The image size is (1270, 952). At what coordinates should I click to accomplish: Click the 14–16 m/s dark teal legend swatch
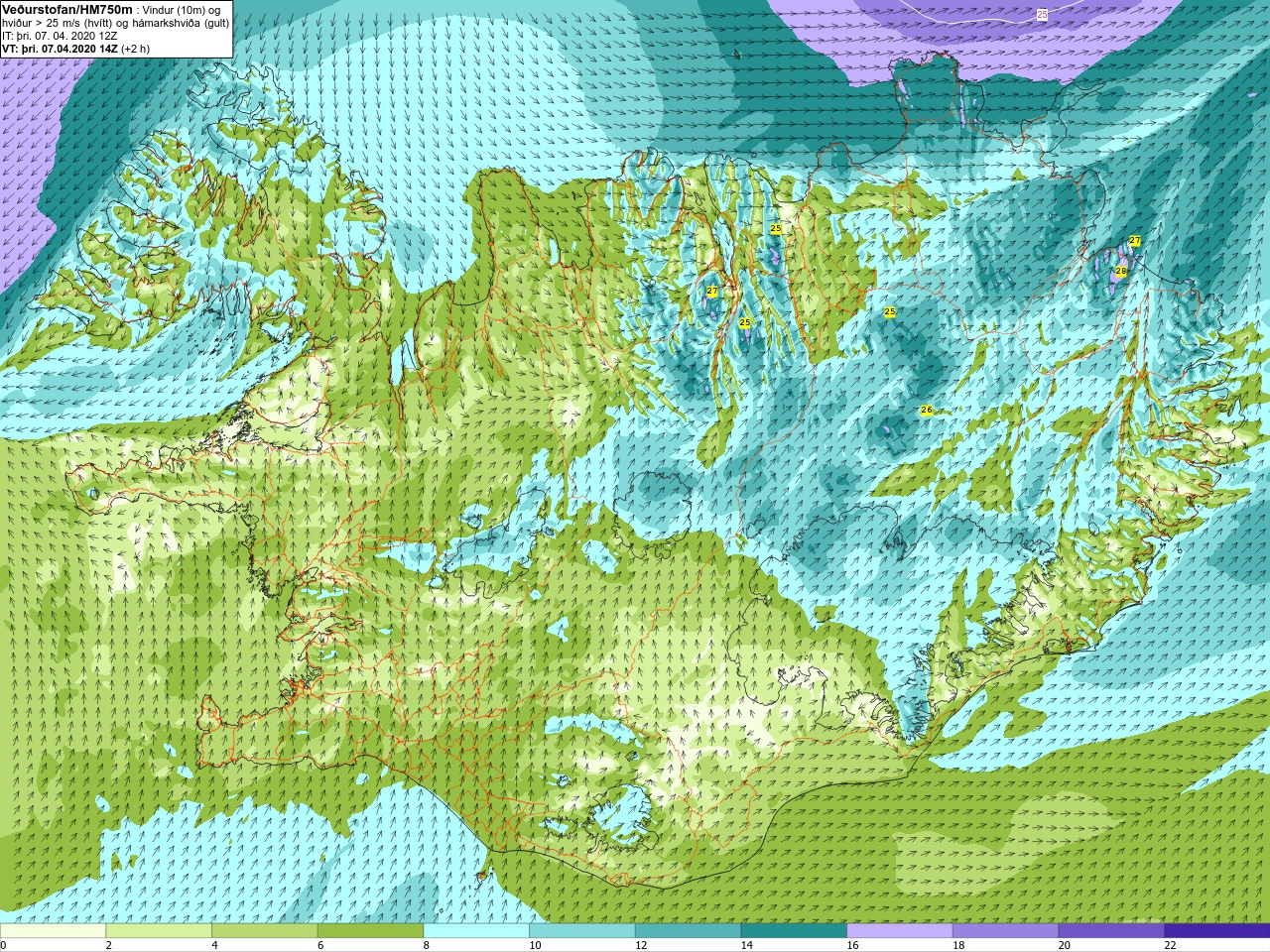(794, 931)
